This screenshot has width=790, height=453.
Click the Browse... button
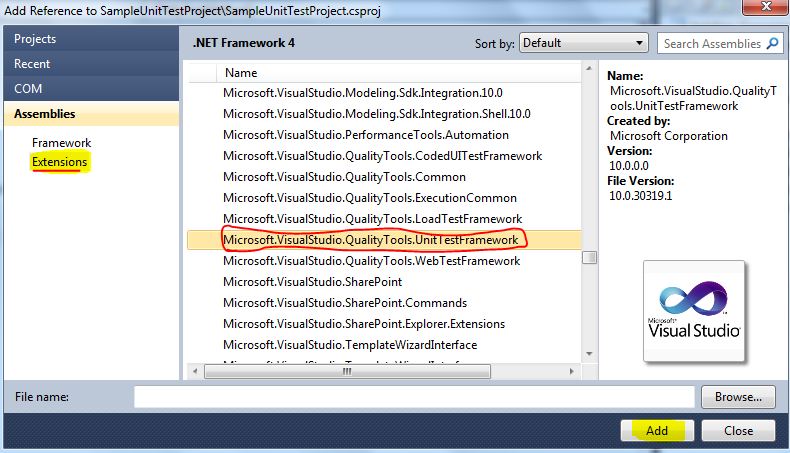738,397
